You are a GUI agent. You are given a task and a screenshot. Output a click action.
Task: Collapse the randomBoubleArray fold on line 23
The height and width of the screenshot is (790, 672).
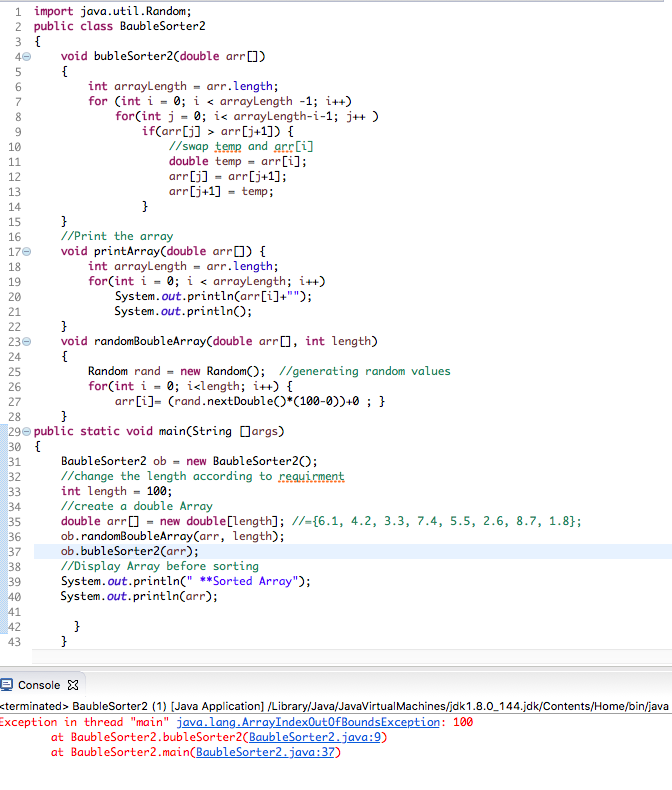pos(27,342)
